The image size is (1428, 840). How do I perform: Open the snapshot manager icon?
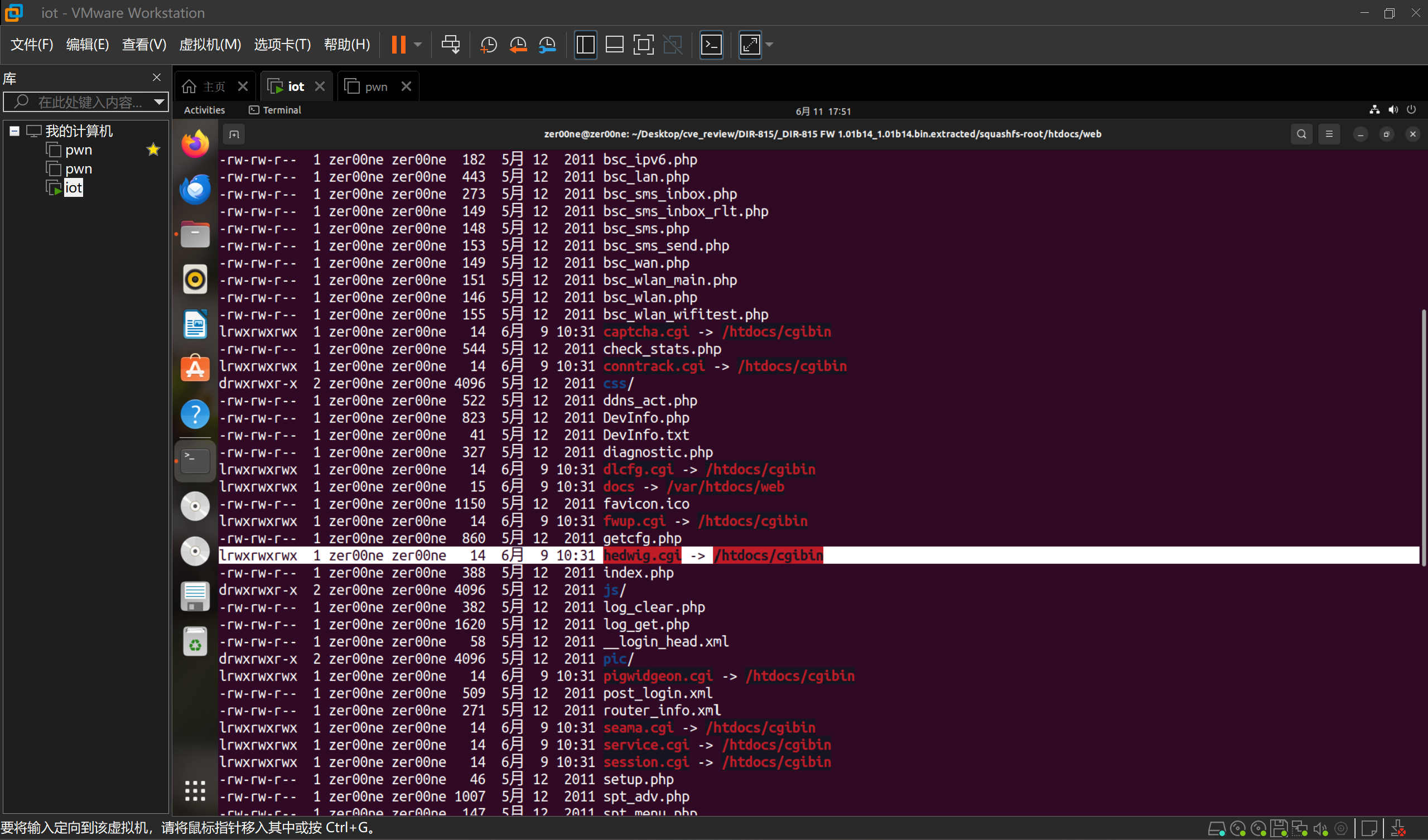[x=547, y=44]
